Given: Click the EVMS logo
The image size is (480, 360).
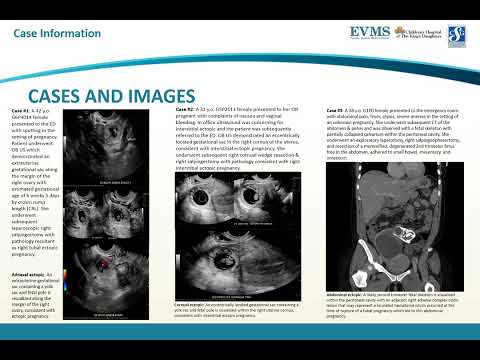Looking at the screenshot, I should point(370,33).
